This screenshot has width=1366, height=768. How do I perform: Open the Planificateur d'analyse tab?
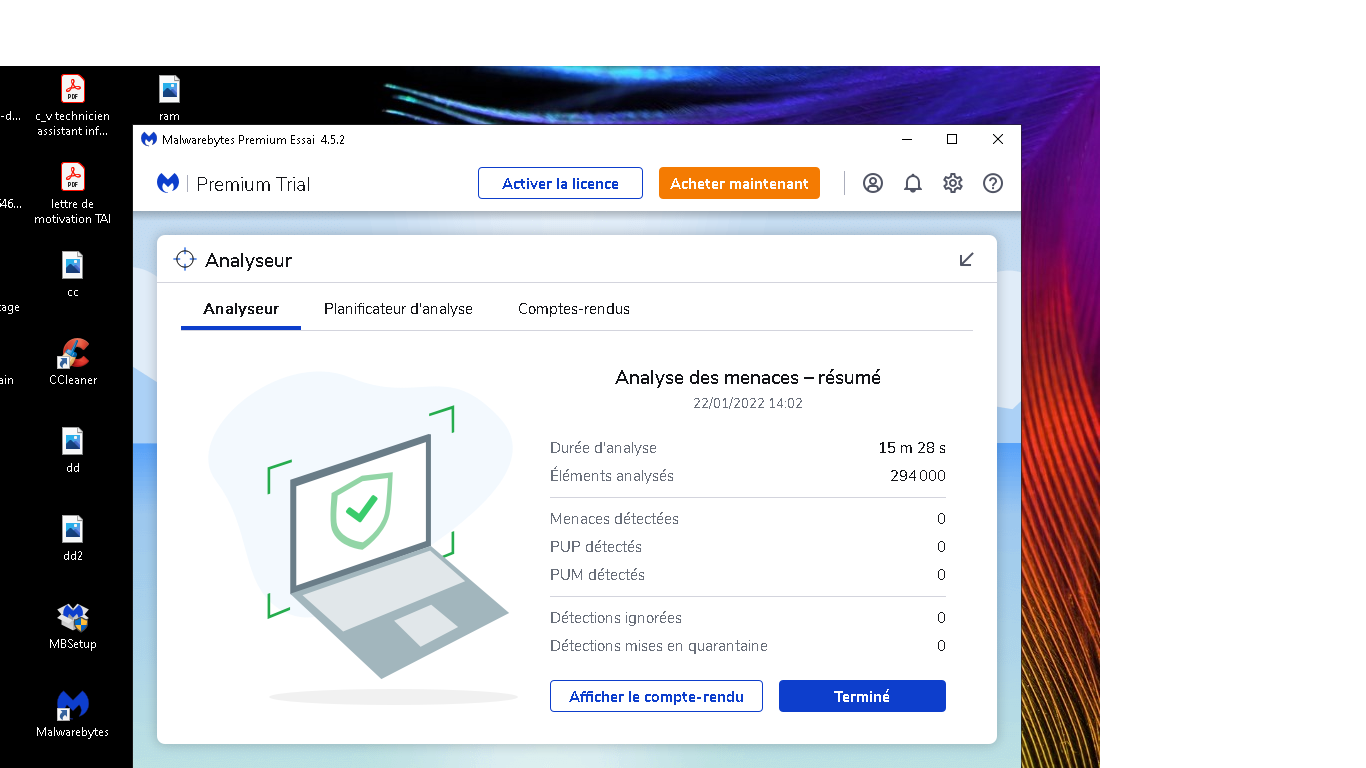pos(398,309)
